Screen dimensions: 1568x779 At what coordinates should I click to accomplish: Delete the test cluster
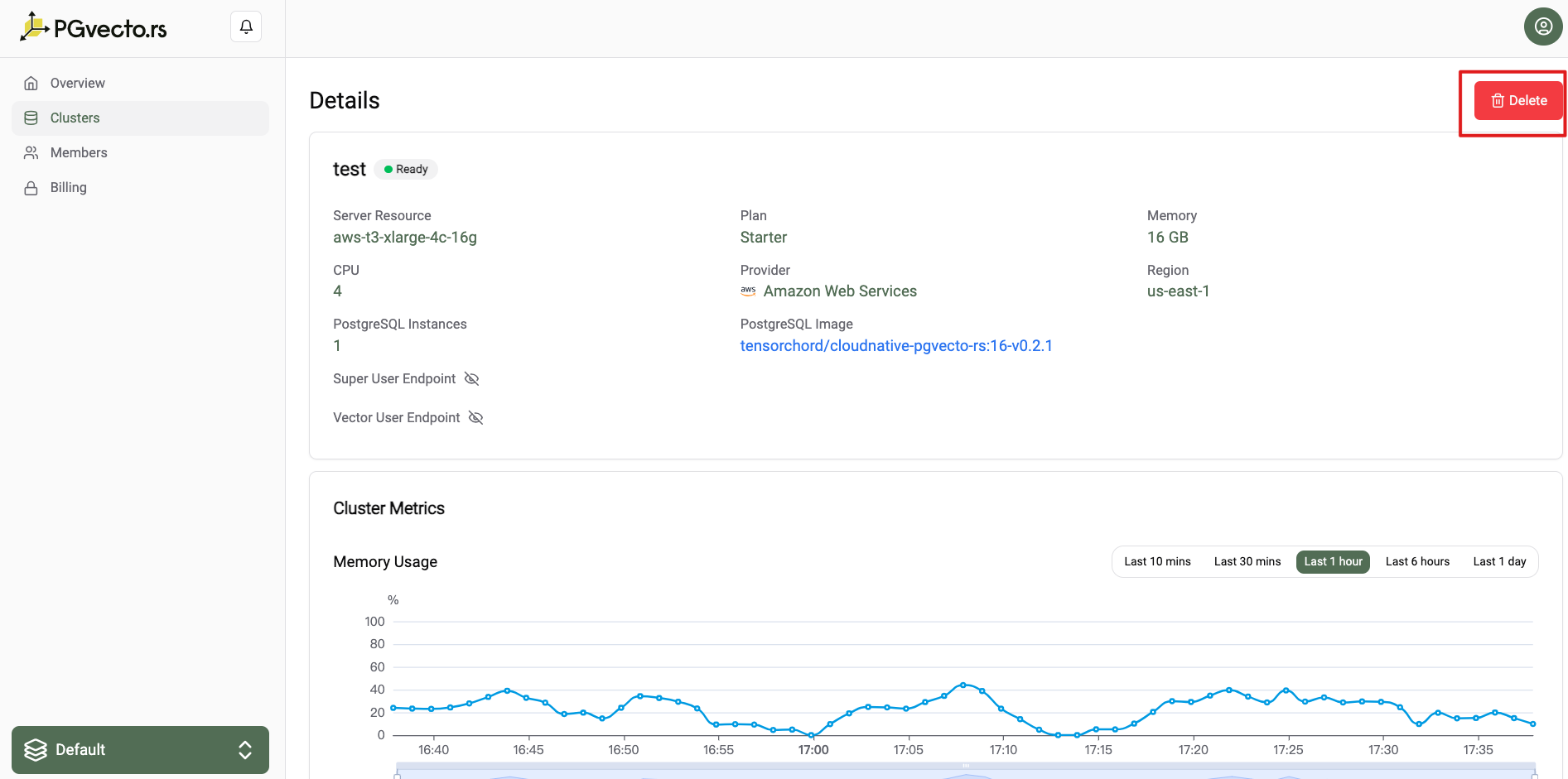1518,100
